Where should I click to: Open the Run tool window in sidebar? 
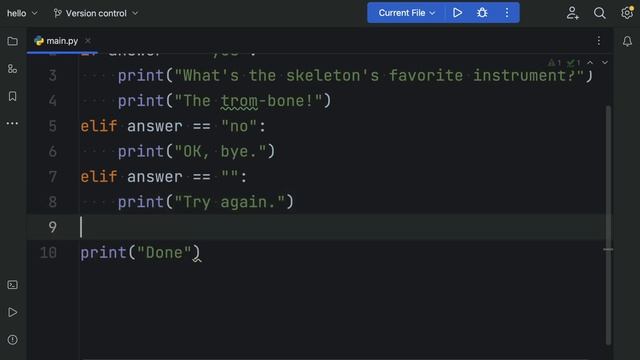pyautogui.click(x=12, y=312)
